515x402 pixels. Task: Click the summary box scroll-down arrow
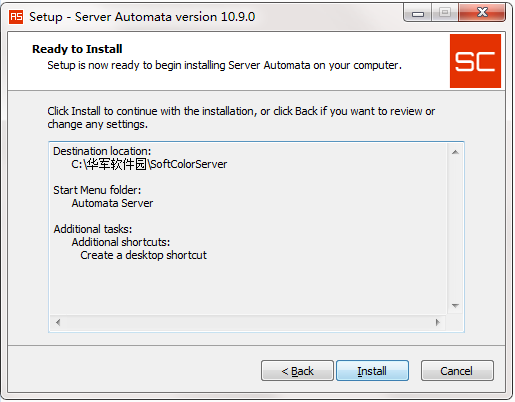pos(455,306)
